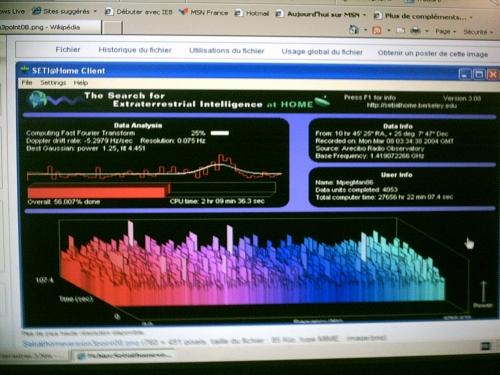
Task: Click the 'Version 3.08' text
Action: click(462, 98)
